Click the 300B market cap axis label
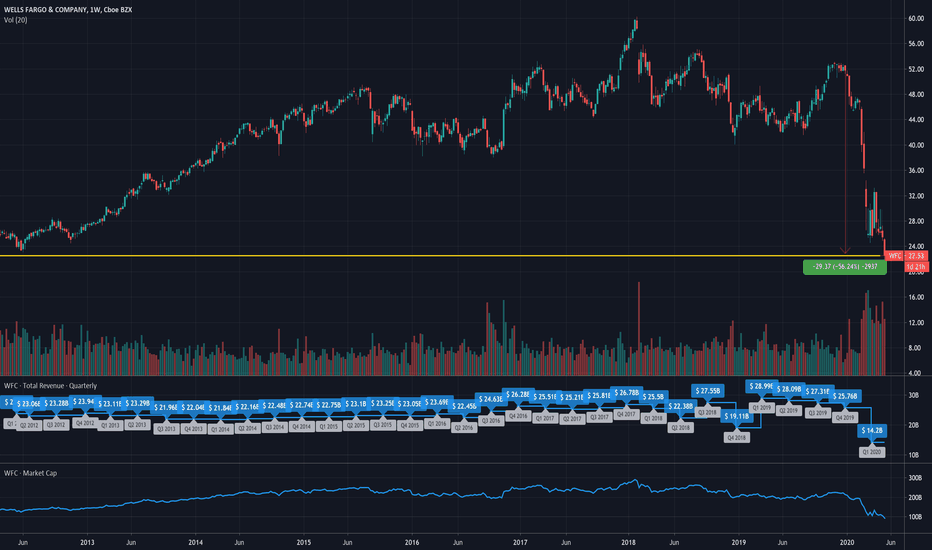Screen dimensions: 932x550 tap(915, 478)
